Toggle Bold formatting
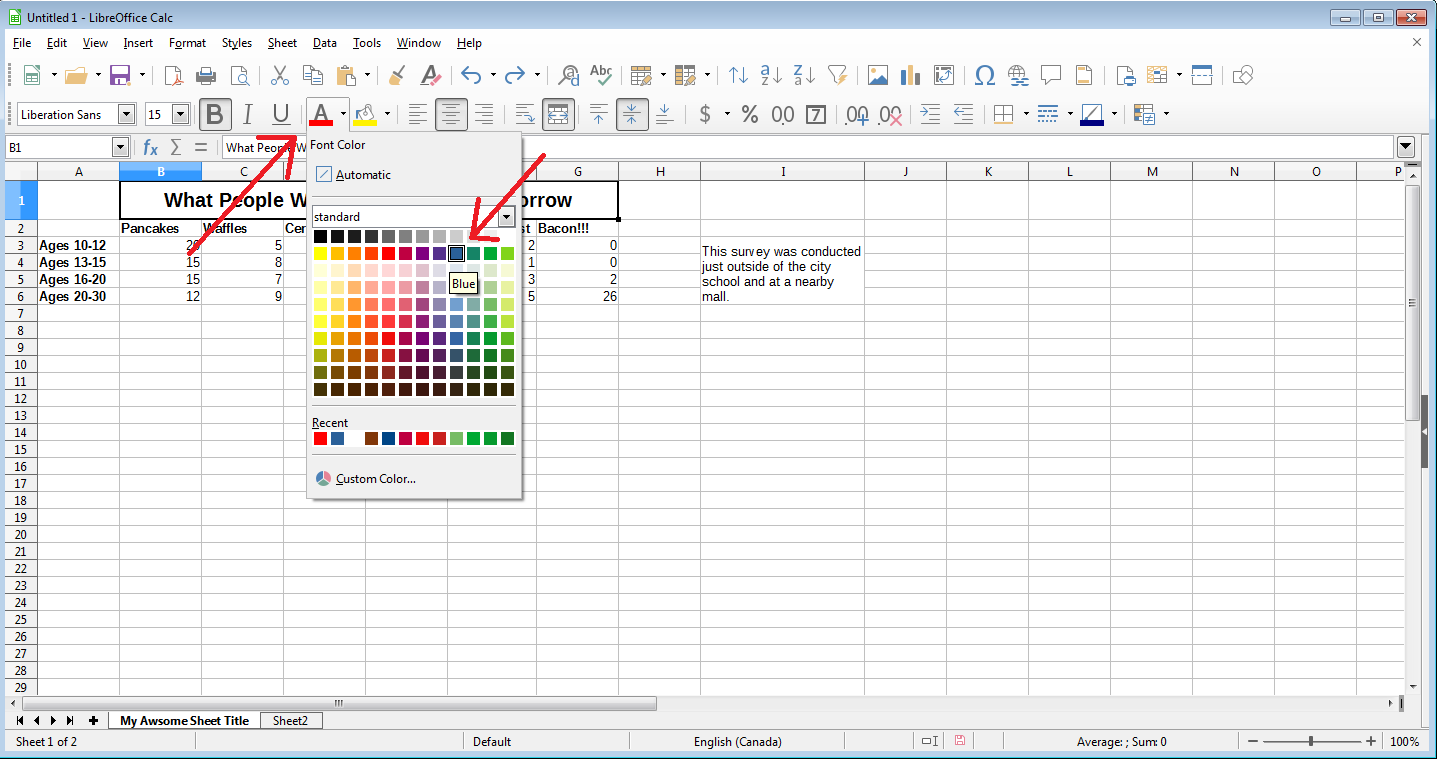This screenshot has width=1437, height=759. pos(214,114)
